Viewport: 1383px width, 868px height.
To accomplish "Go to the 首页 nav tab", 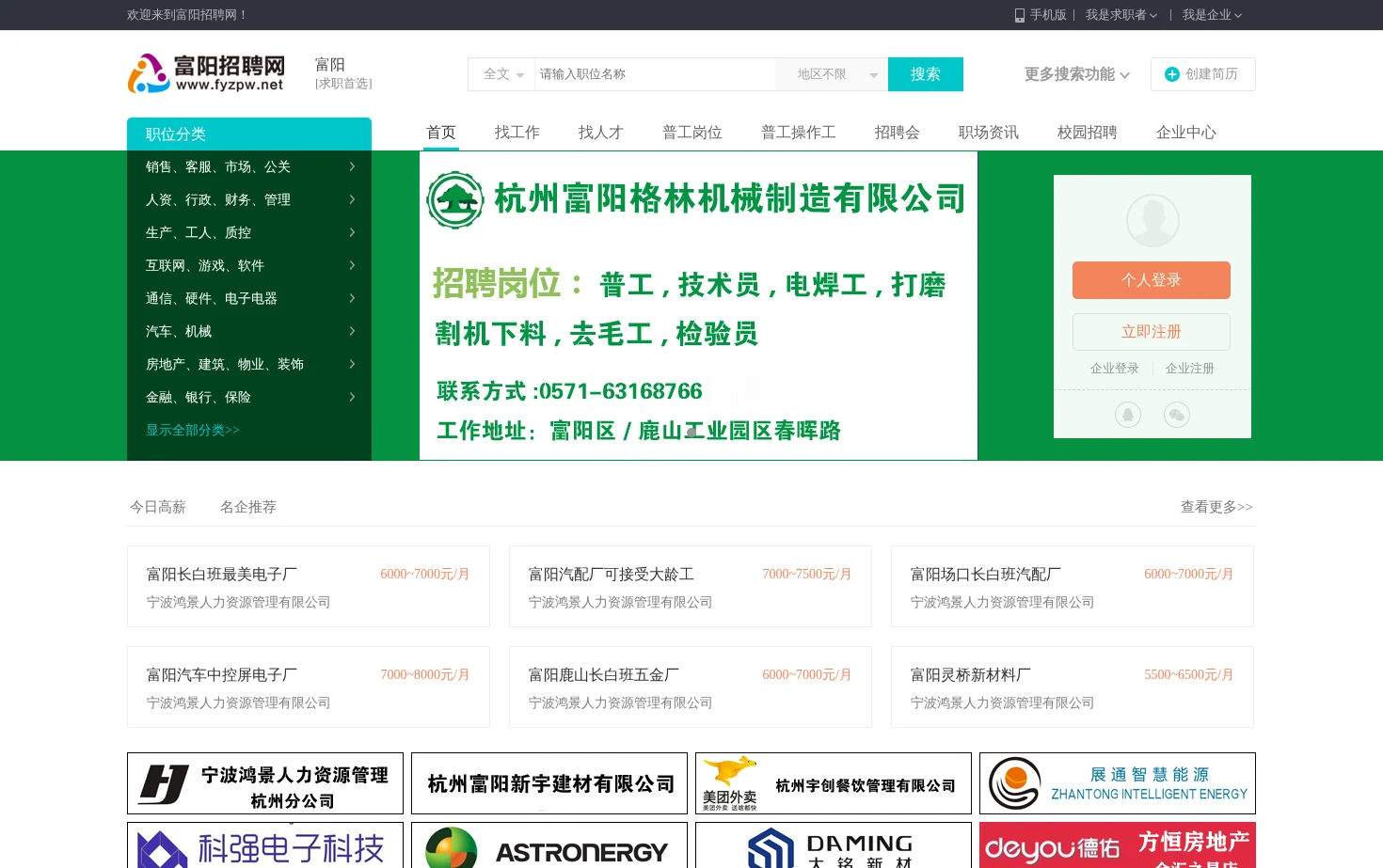I will [441, 133].
